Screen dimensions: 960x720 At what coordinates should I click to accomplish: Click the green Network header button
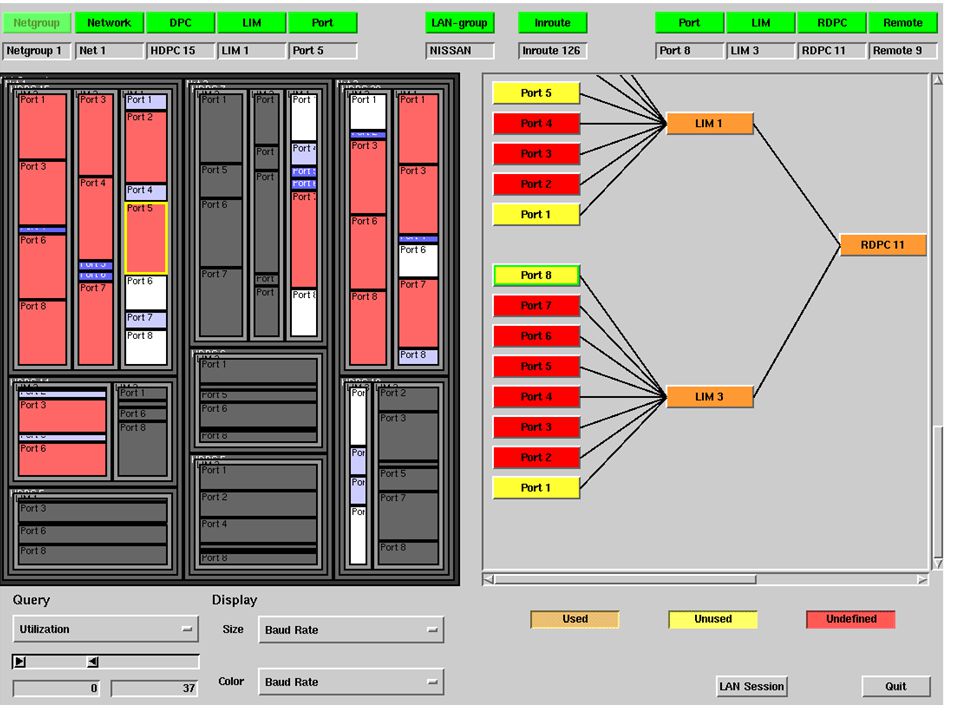coord(109,23)
